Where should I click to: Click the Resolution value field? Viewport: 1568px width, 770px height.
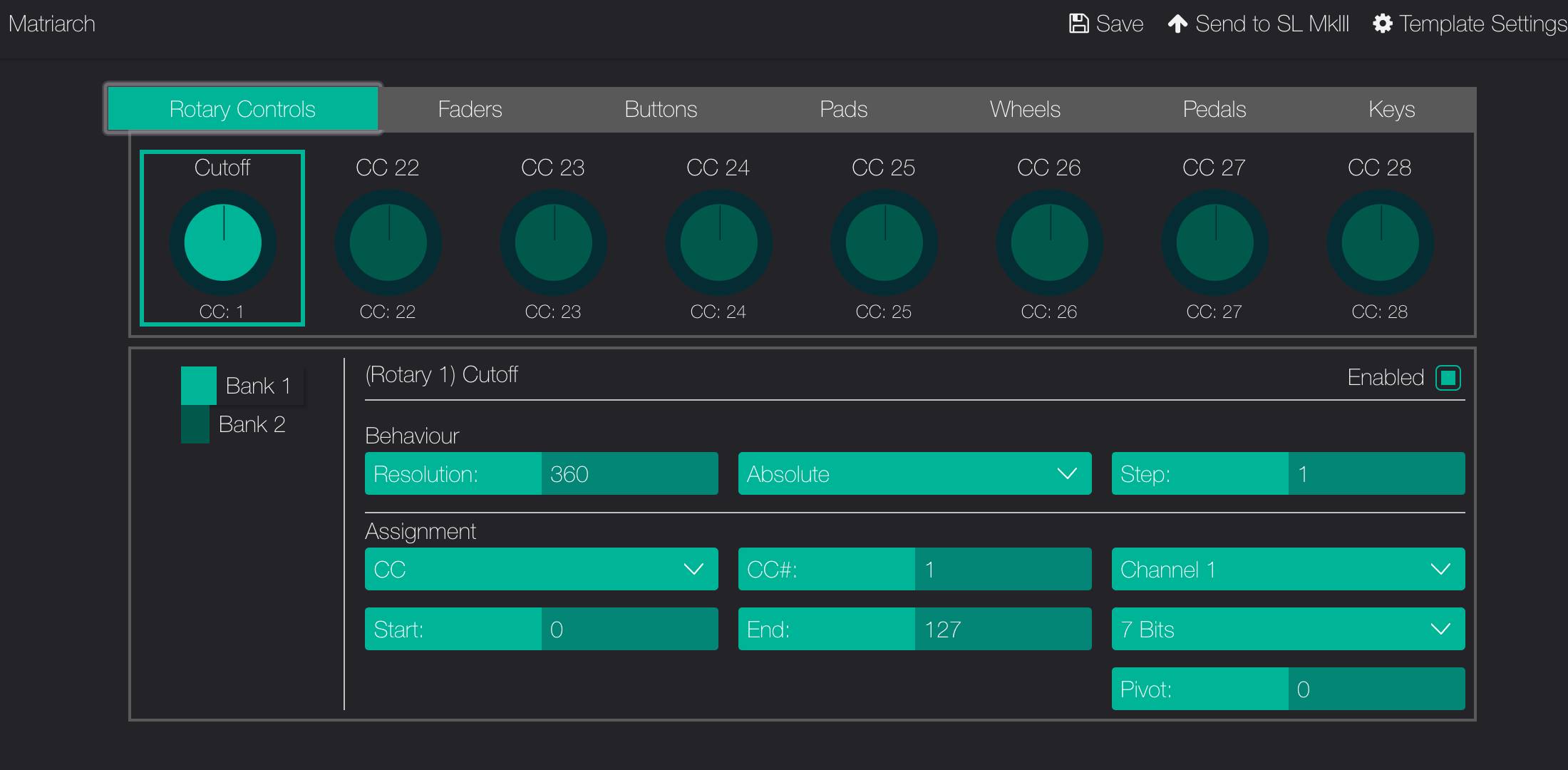click(x=629, y=473)
